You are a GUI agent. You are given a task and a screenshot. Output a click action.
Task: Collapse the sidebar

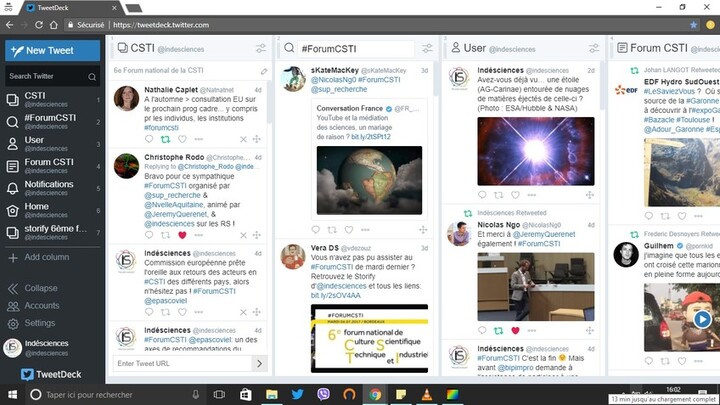click(33, 288)
